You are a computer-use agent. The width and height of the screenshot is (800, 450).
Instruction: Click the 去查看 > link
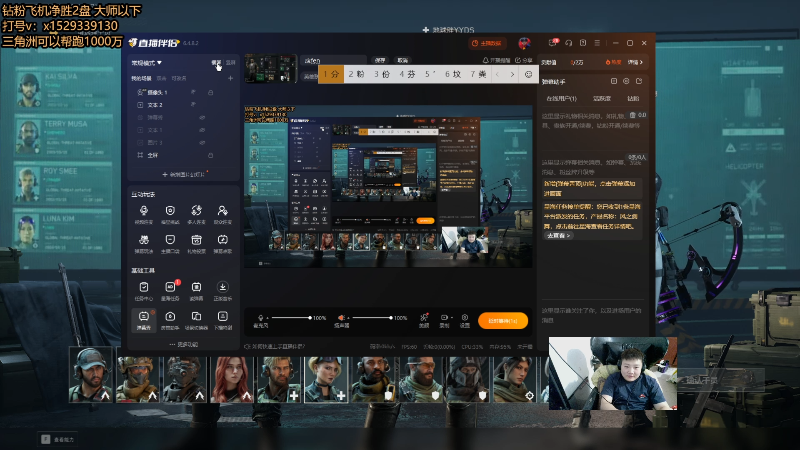coord(558,236)
